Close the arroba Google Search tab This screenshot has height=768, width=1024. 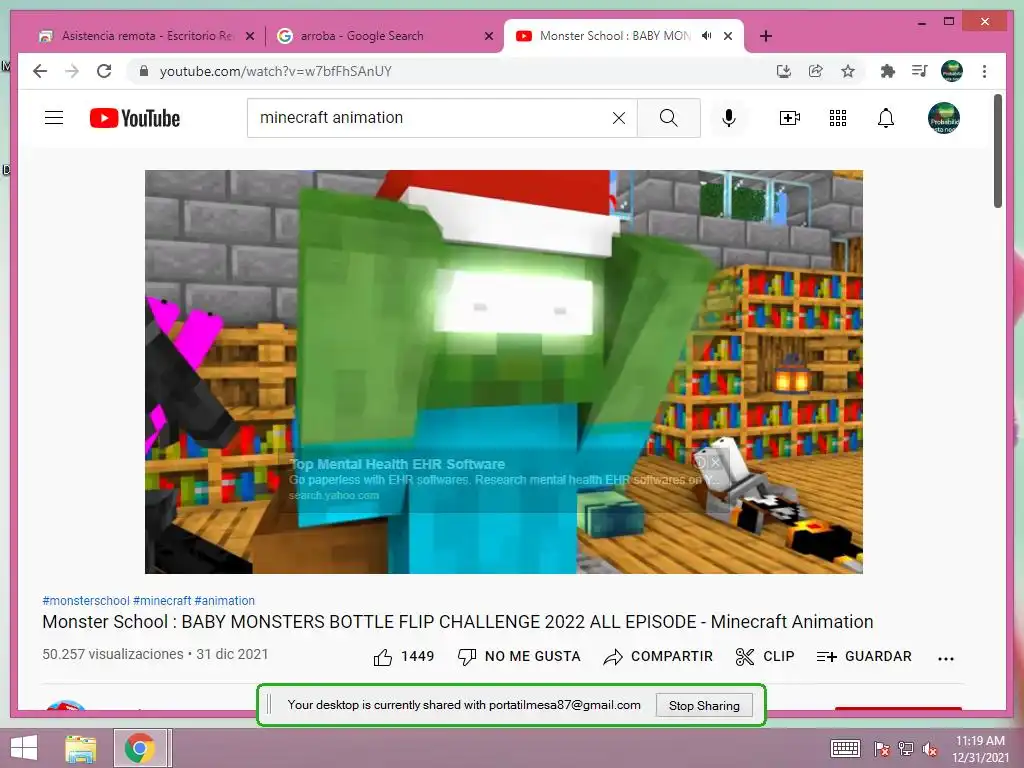pyautogui.click(x=488, y=36)
